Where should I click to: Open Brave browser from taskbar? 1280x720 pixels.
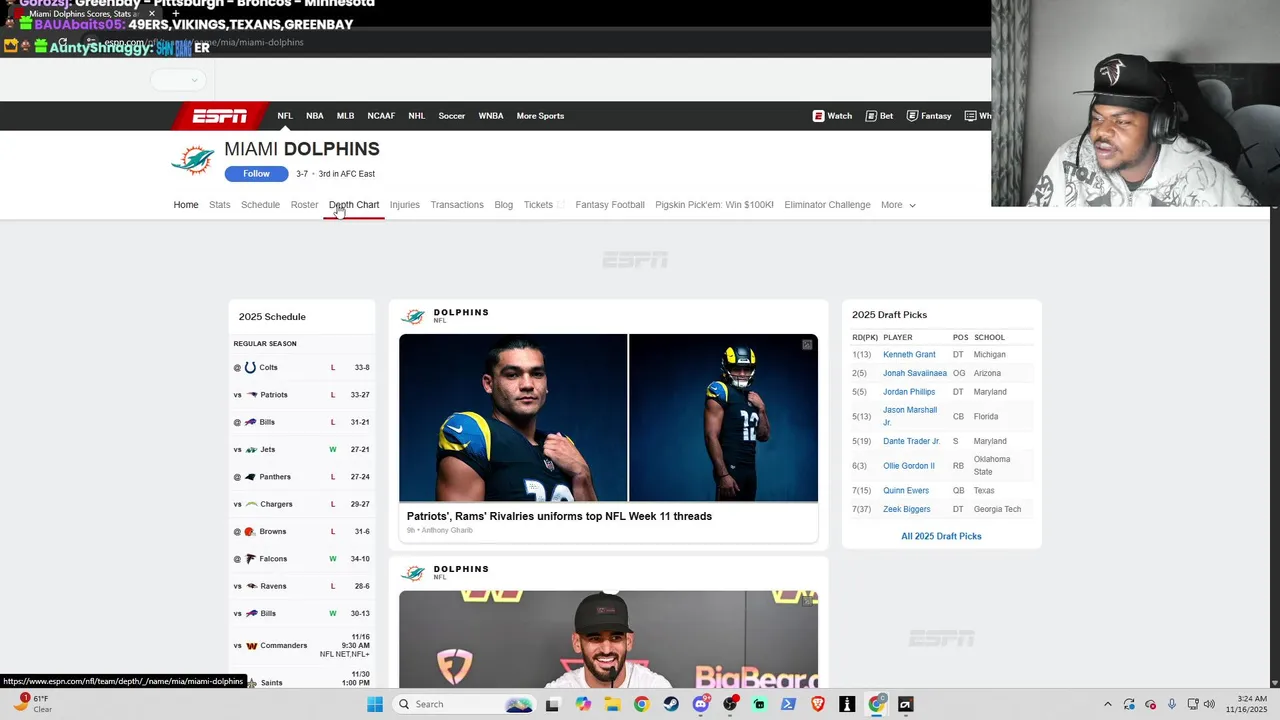818,704
